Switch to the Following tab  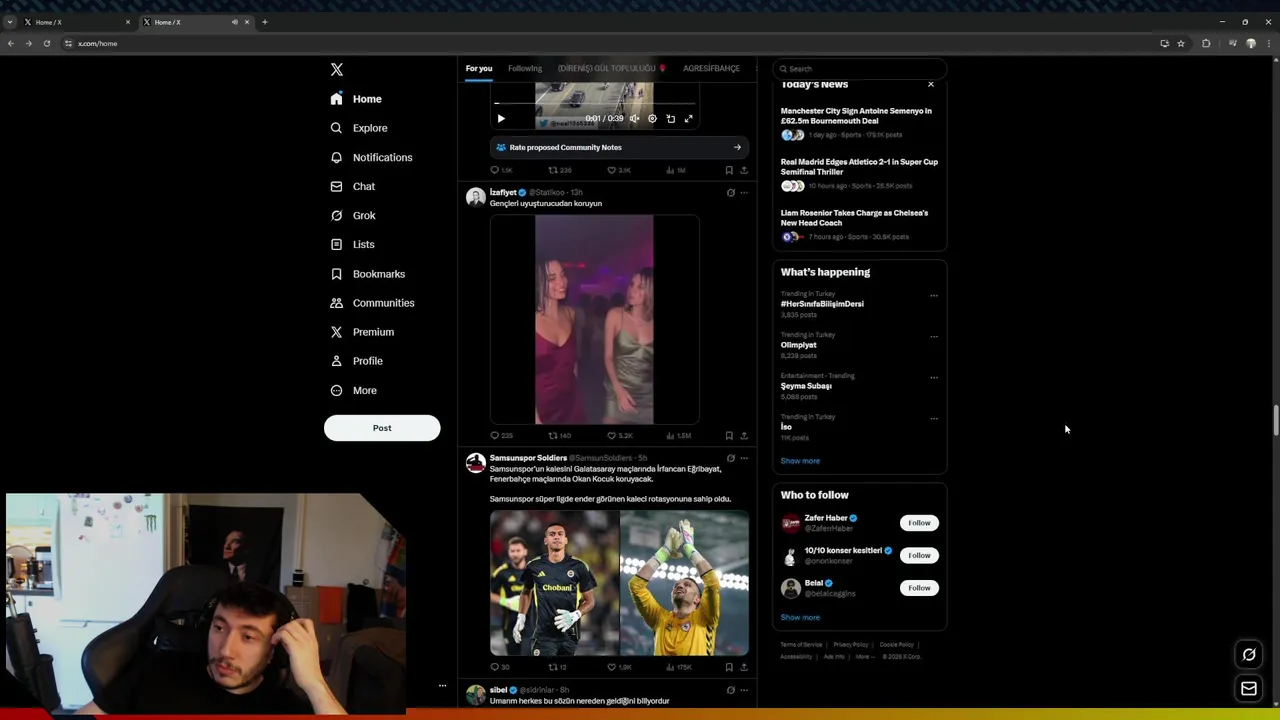click(x=525, y=68)
